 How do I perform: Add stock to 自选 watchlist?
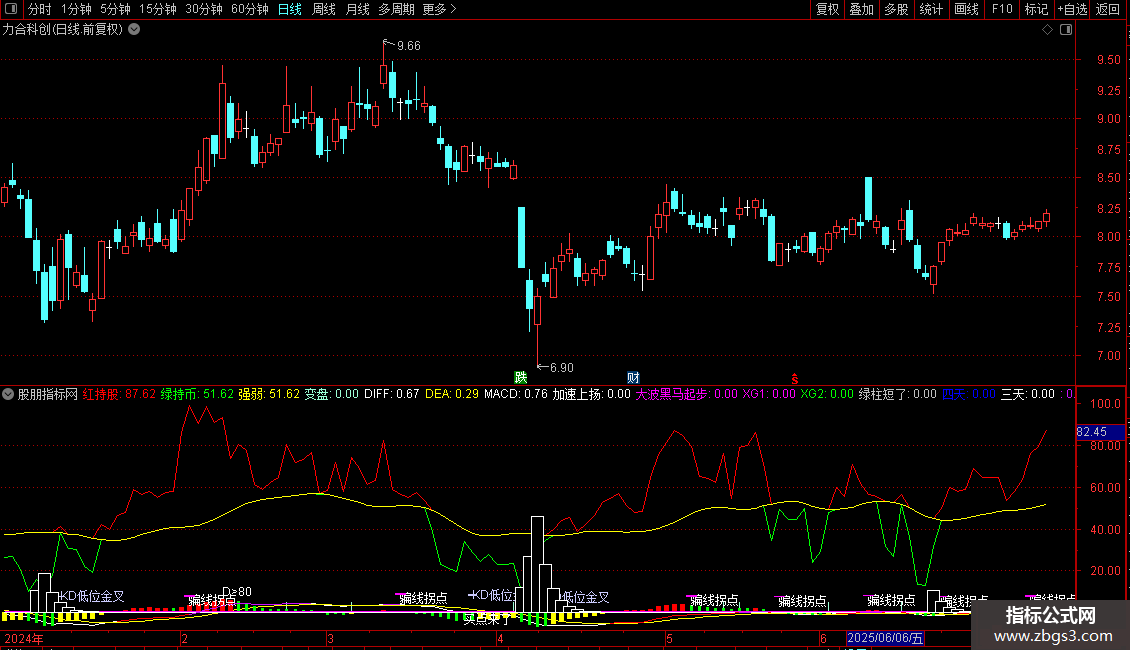[x=1072, y=9]
